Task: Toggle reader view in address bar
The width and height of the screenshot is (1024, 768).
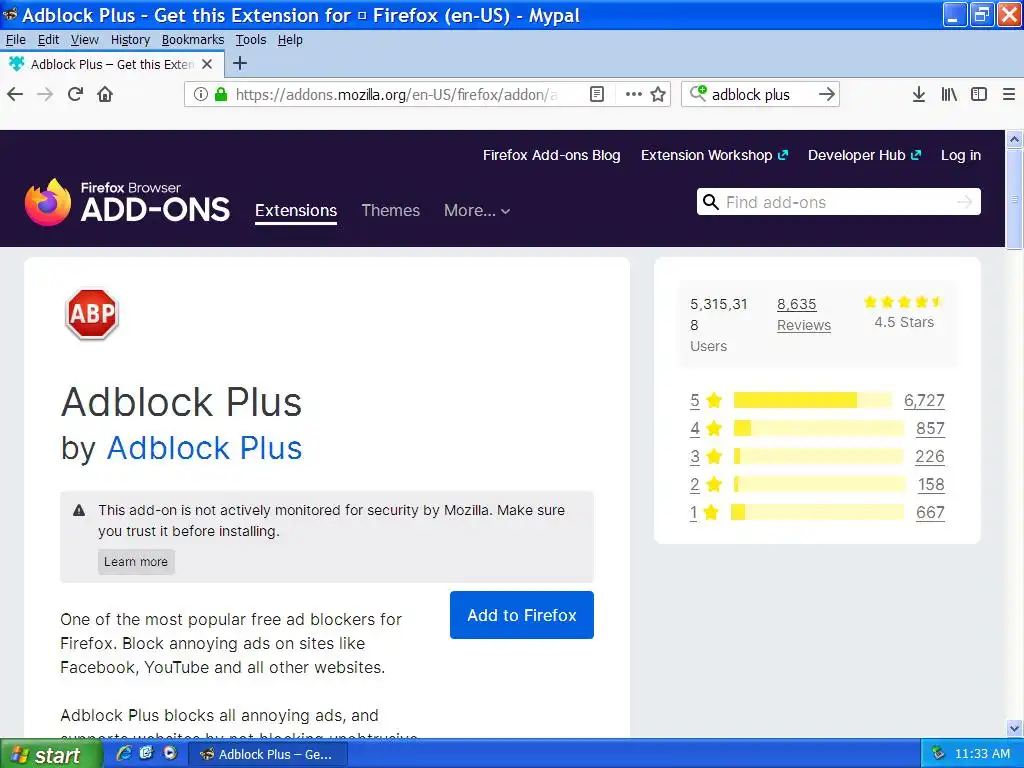Action: pyautogui.click(x=597, y=94)
